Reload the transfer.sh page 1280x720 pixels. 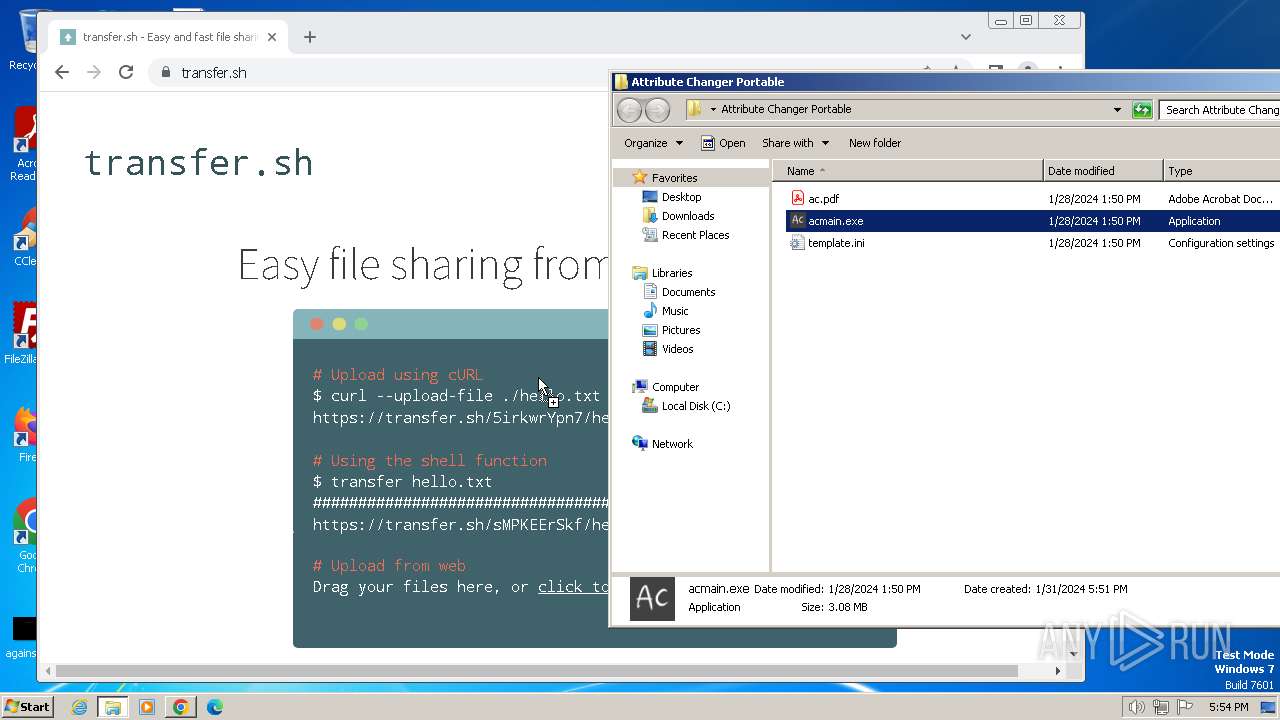point(126,72)
